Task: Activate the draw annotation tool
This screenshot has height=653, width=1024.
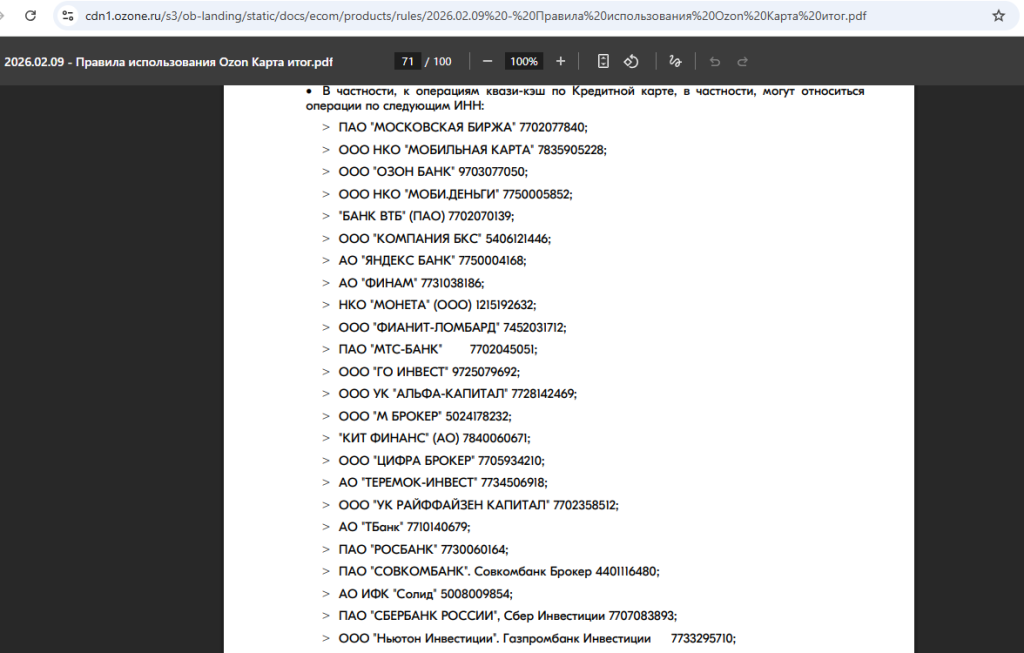Action: click(675, 61)
